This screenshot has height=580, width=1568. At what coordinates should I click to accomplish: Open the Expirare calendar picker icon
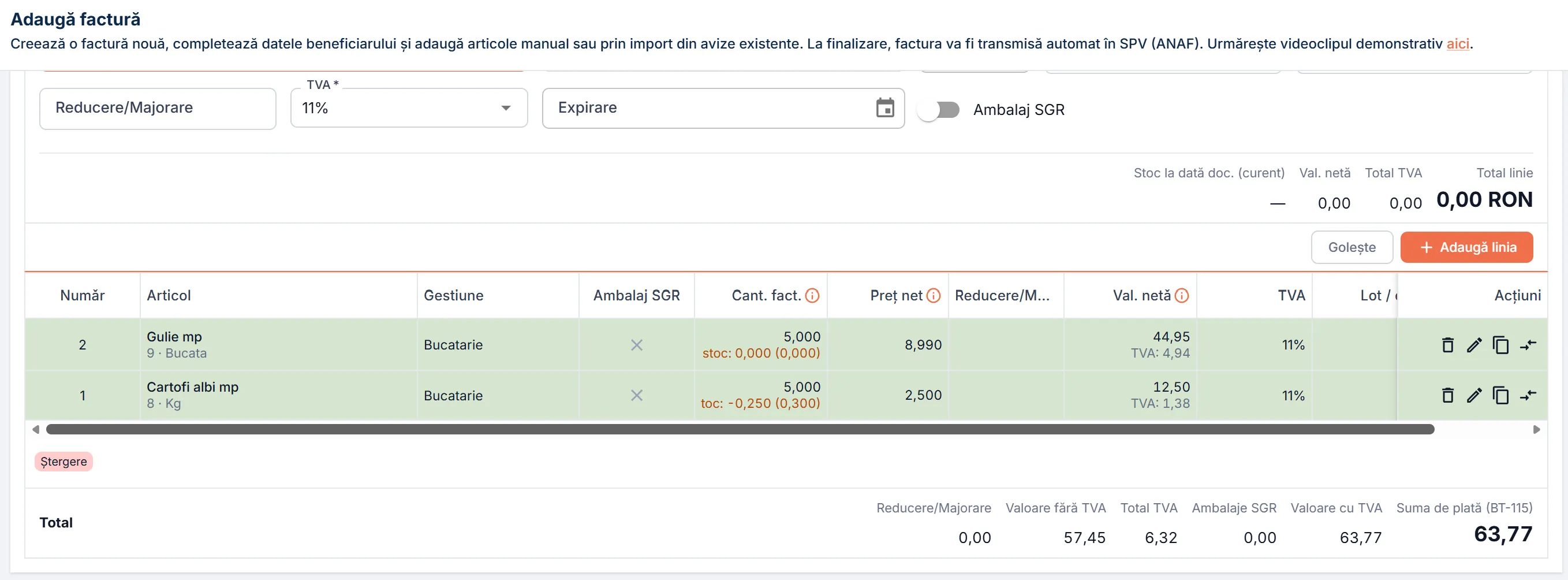(x=885, y=108)
